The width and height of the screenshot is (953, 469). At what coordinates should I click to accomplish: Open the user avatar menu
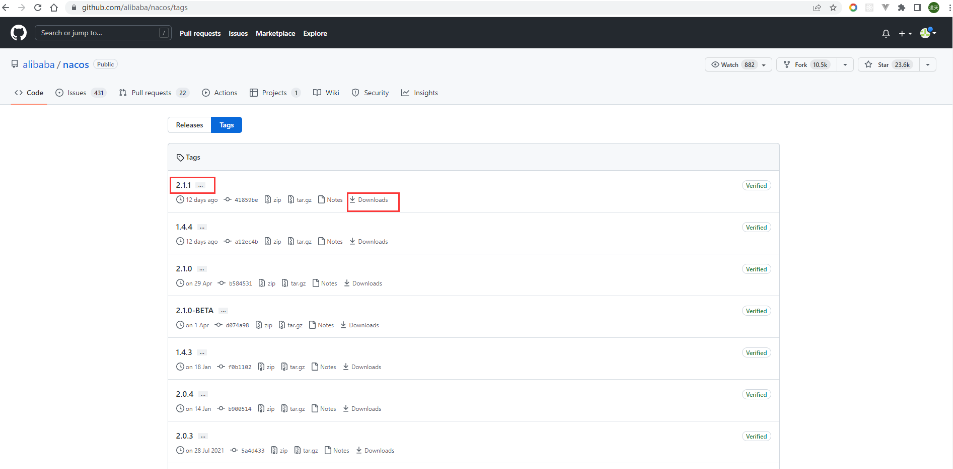pos(927,33)
